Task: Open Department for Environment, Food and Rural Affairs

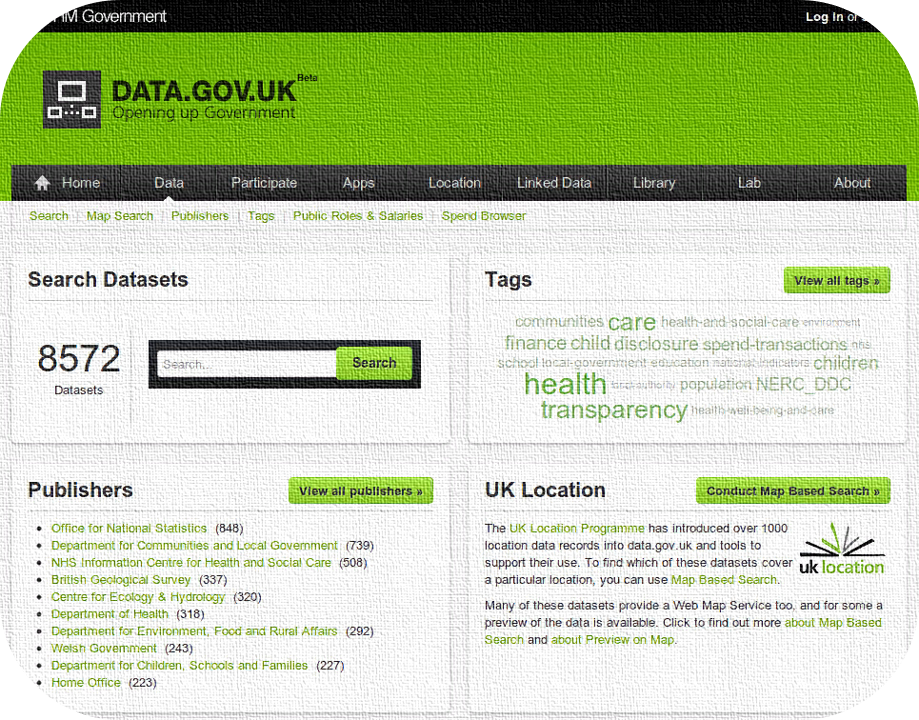Action: [x=194, y=631]
